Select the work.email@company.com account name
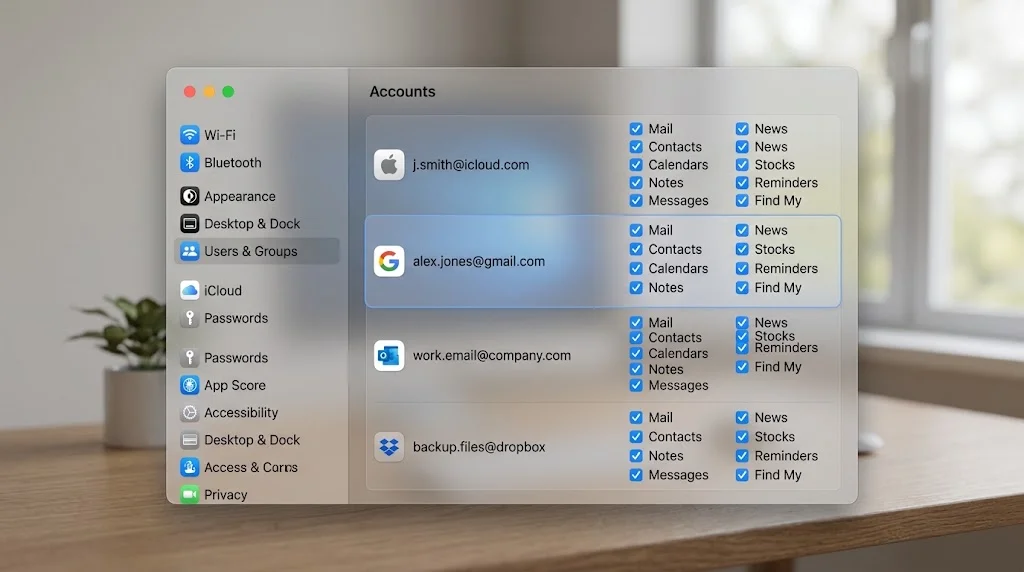This screenshot has height=572, width=1024. pos(492,355)
